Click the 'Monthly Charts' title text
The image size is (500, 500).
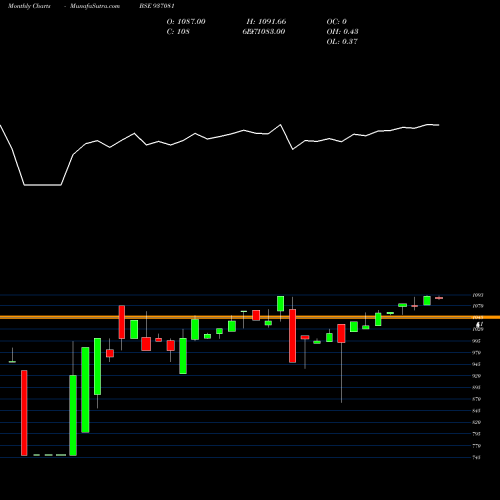[29, 6]
